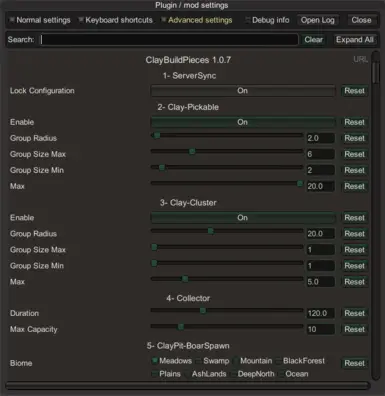
Task: Reset Clay-Cluster Group Size Max
Action: click(354, 250)
